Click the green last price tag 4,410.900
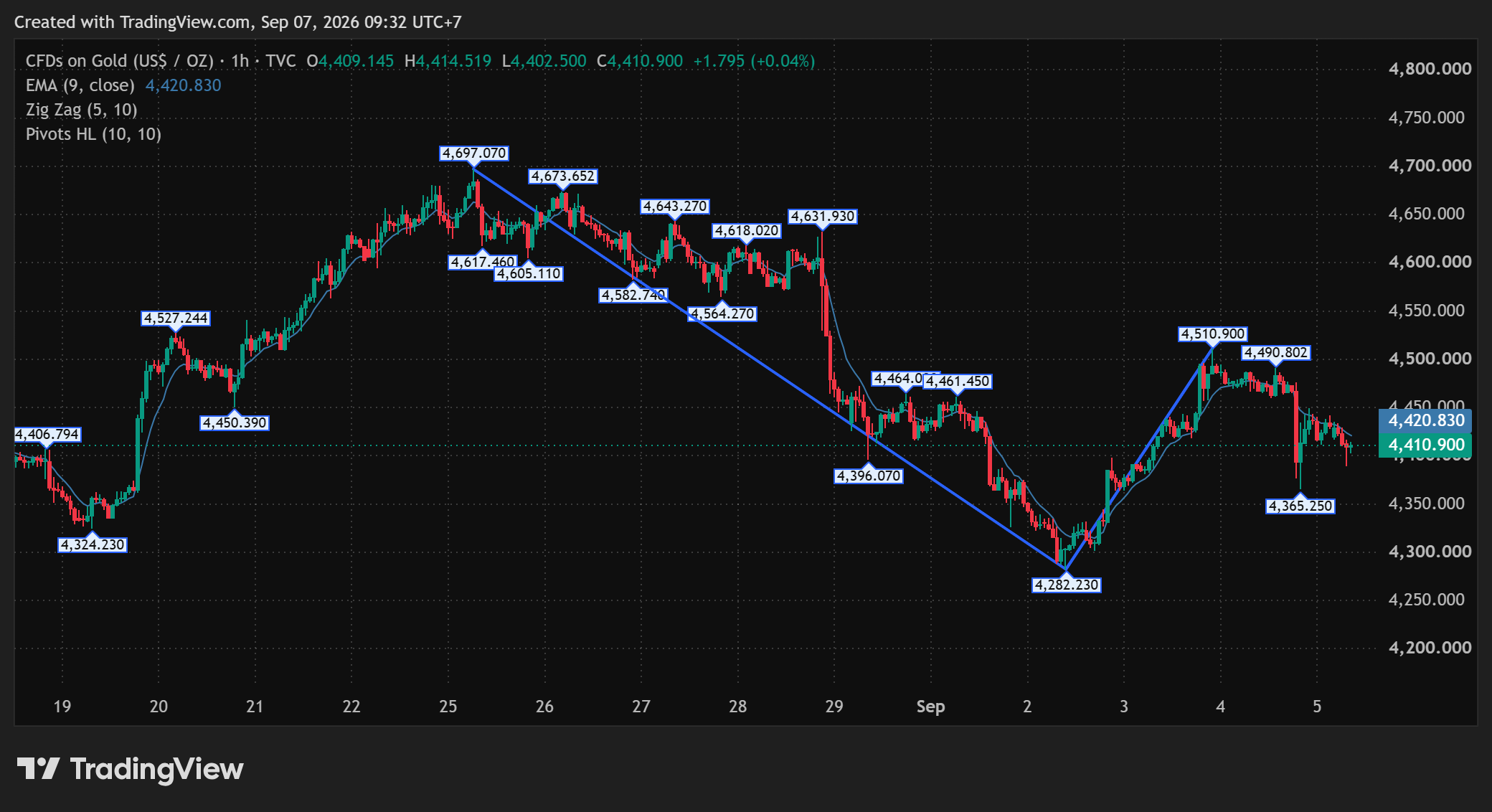 (x=1425, y=445)
